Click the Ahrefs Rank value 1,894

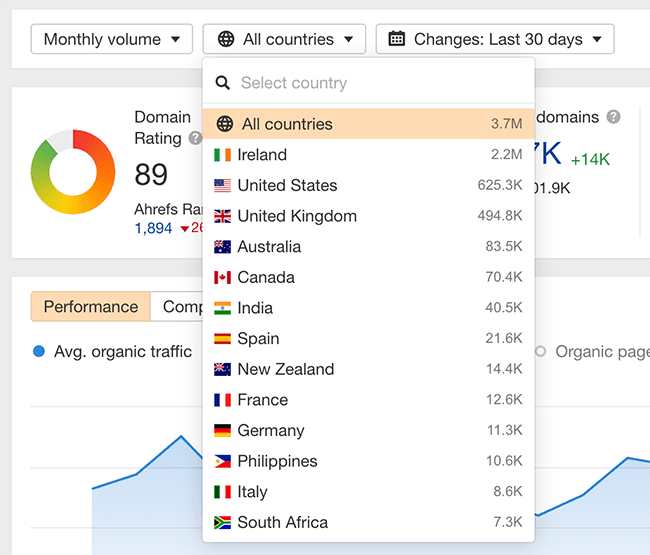[x=153, y=228]
